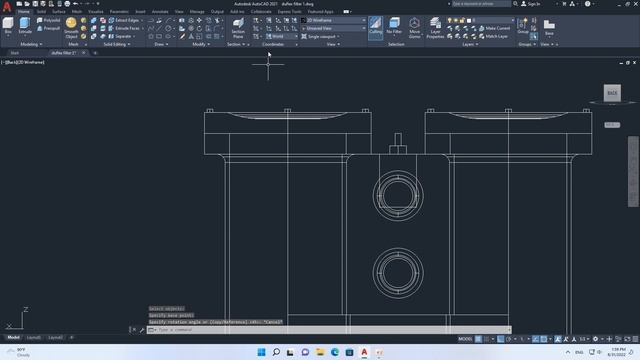640x360 pixels.
Task: Choose the Presspull tool
Action: pyautogui.click(x=48, y=28)
